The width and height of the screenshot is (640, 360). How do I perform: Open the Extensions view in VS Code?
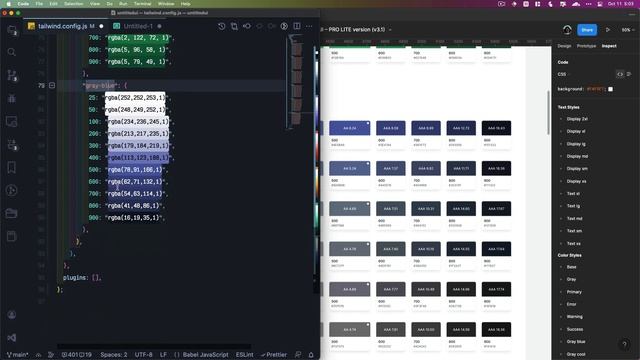(x=12, y=144)
